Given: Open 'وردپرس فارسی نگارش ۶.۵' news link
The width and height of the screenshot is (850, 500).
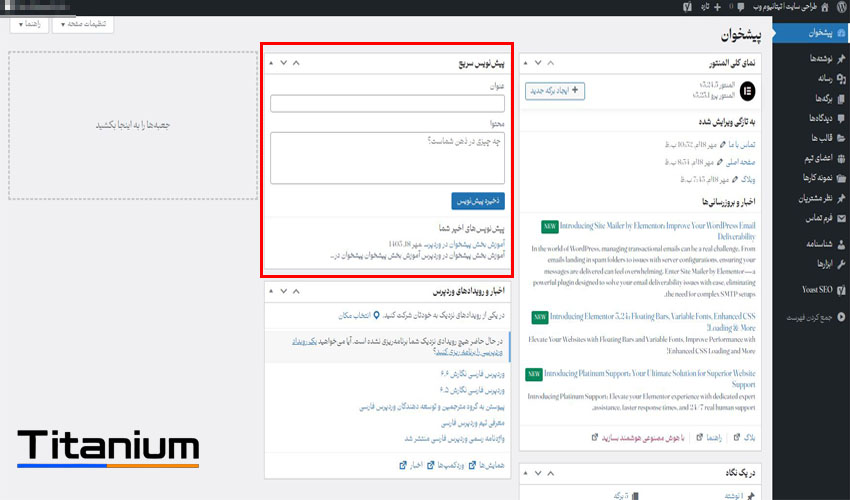Looking at the screenshot, I should point(472,390).
